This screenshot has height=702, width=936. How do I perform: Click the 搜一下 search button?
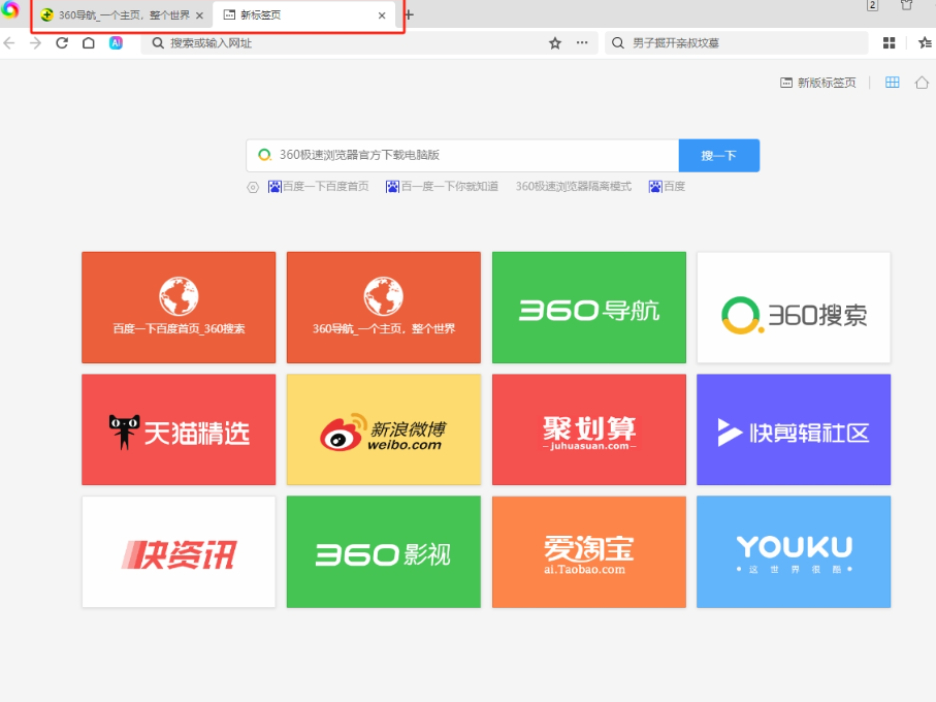(719, 156)
